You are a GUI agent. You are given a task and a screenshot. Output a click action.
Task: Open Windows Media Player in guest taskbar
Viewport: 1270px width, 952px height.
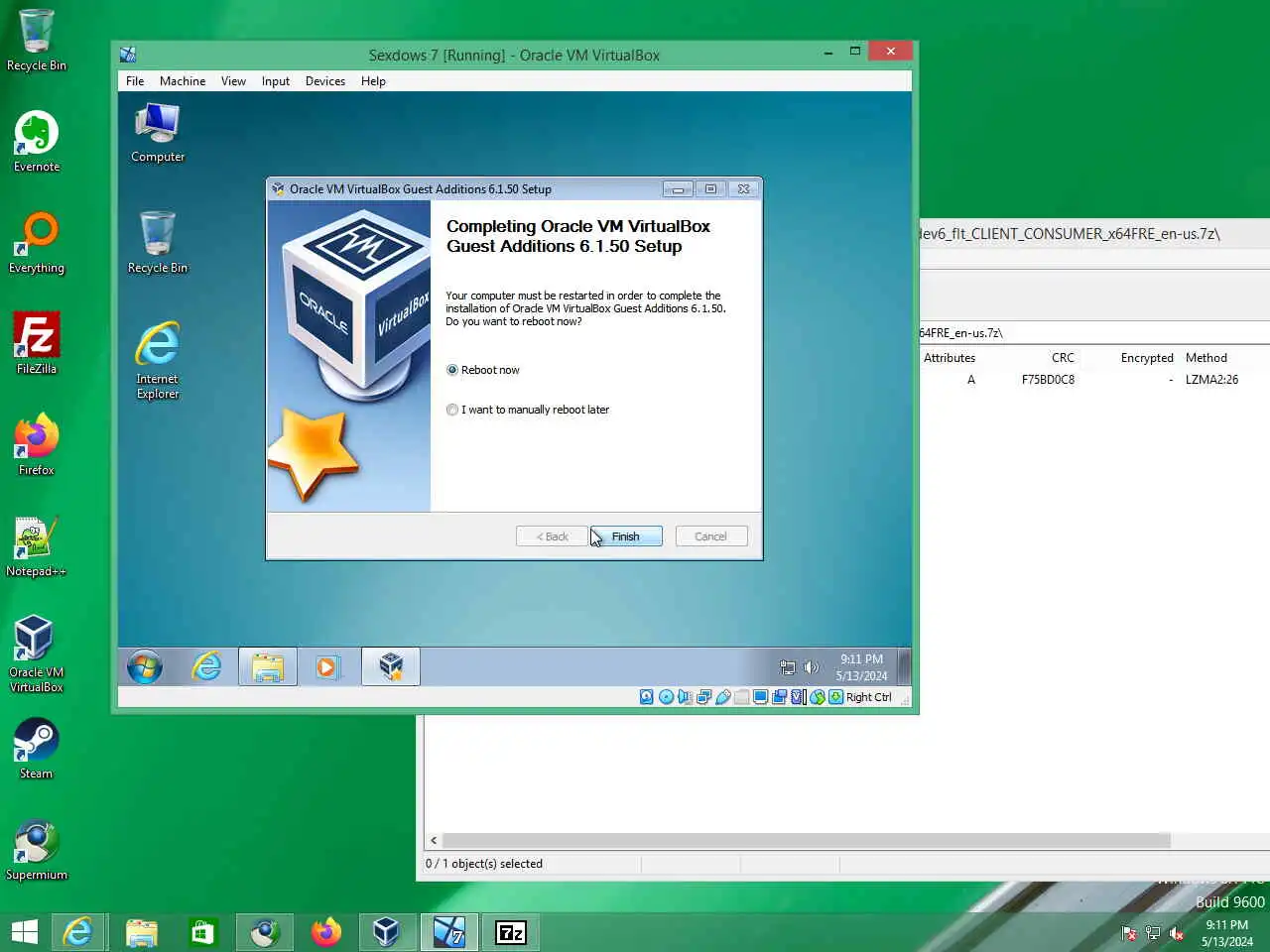(326, 667)
